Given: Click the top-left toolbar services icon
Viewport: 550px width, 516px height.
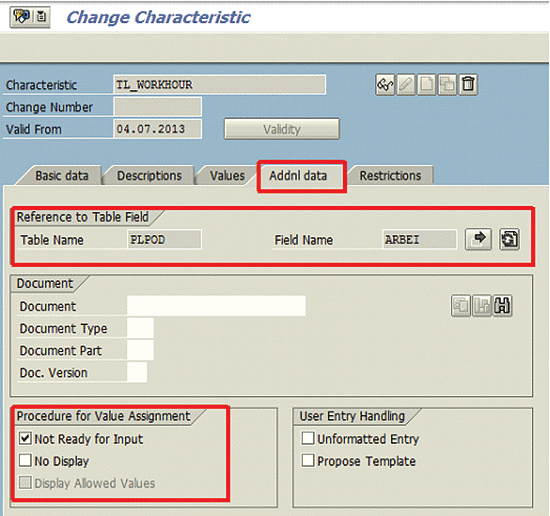Looking at the screenshot, I should point(21,16).
